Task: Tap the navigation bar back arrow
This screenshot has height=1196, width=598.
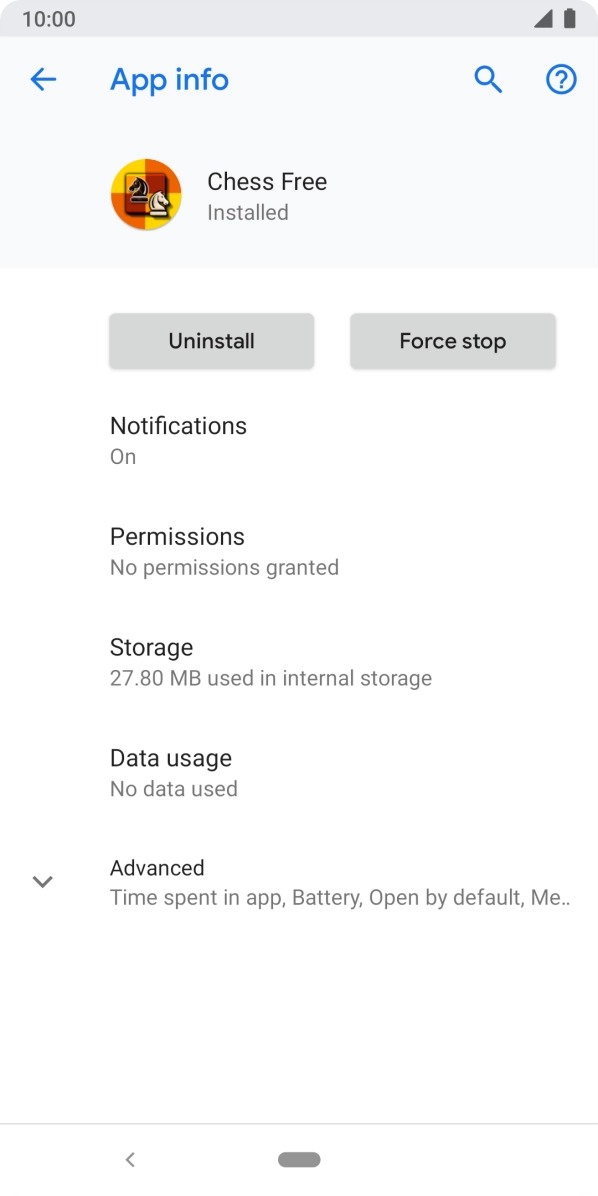Action: pos(130,1159)
